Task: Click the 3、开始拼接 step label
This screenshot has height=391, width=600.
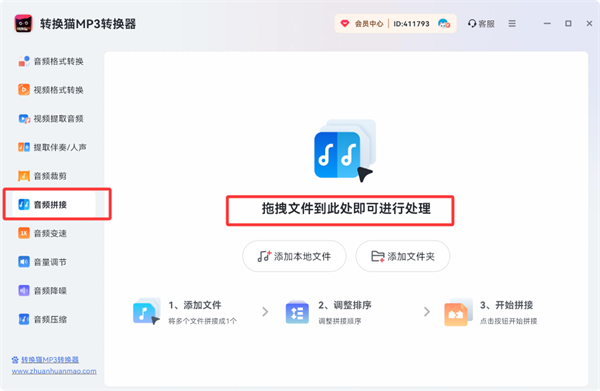Action: tap(507, 305)
